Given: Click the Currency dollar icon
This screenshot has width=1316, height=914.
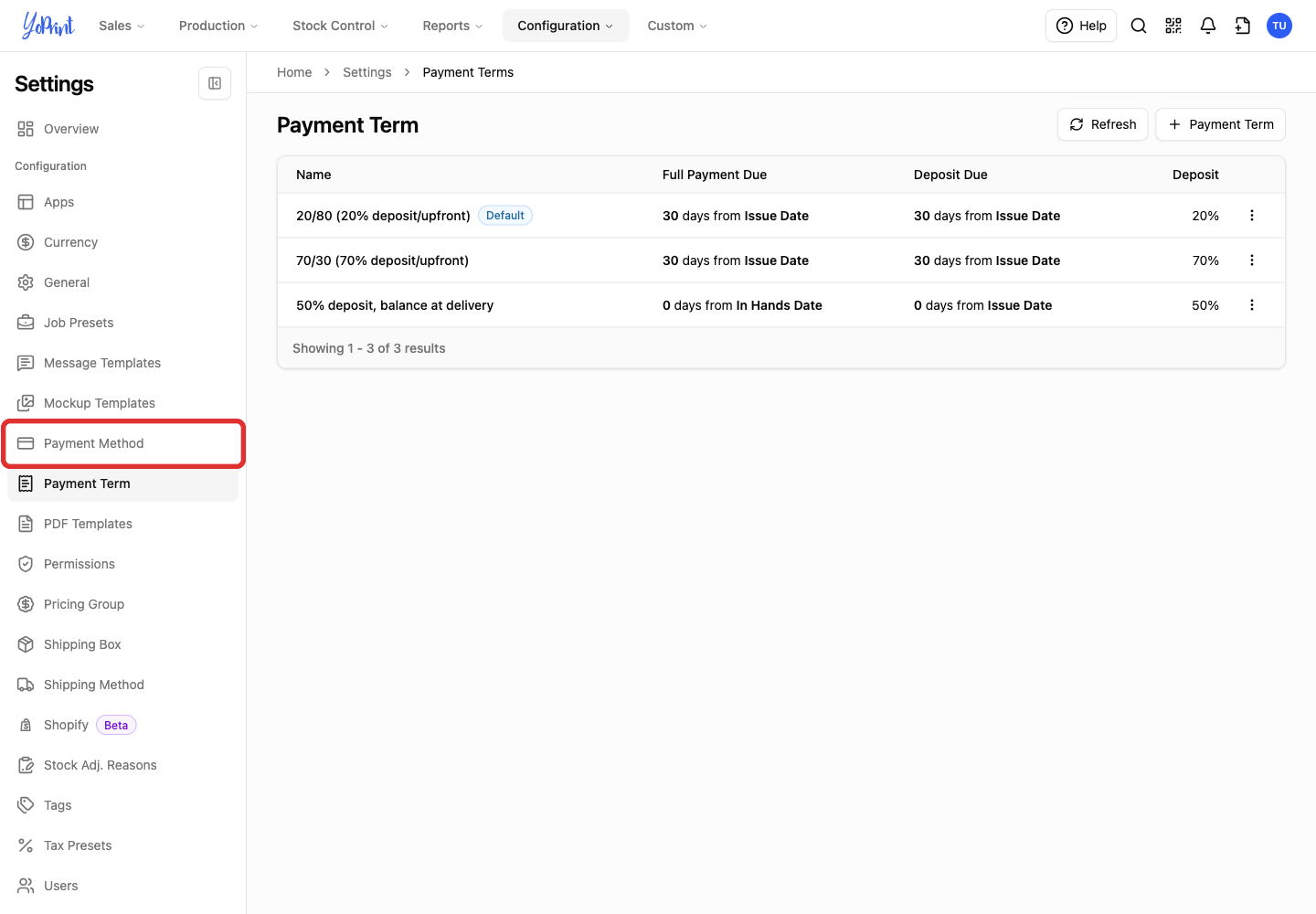Looking at the screenshot, I should pyautogui.click(x=26, y=242).
